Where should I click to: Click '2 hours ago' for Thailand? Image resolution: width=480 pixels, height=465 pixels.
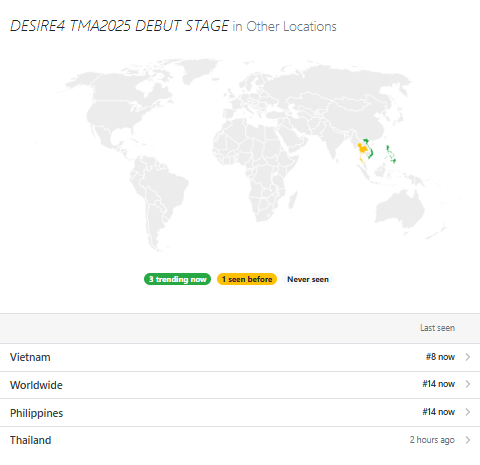pos(432,440)
